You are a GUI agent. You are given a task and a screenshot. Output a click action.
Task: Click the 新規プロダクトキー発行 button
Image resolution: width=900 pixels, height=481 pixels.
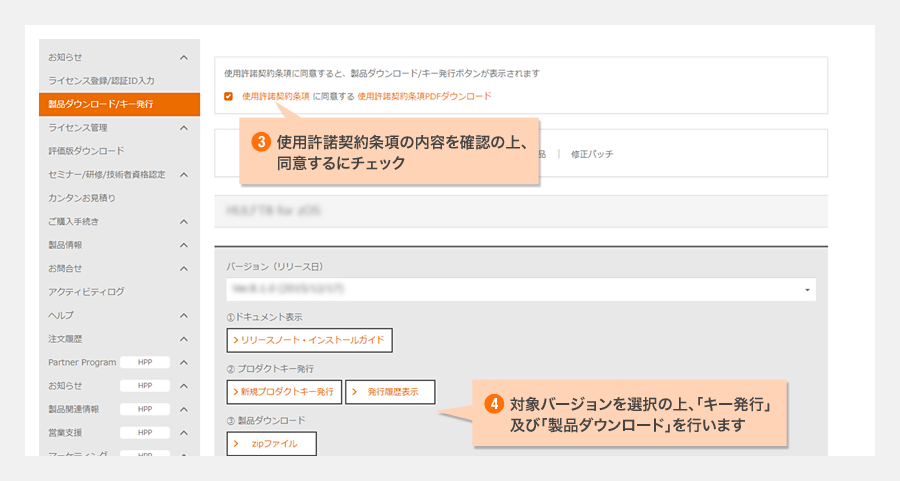point(284,391)
